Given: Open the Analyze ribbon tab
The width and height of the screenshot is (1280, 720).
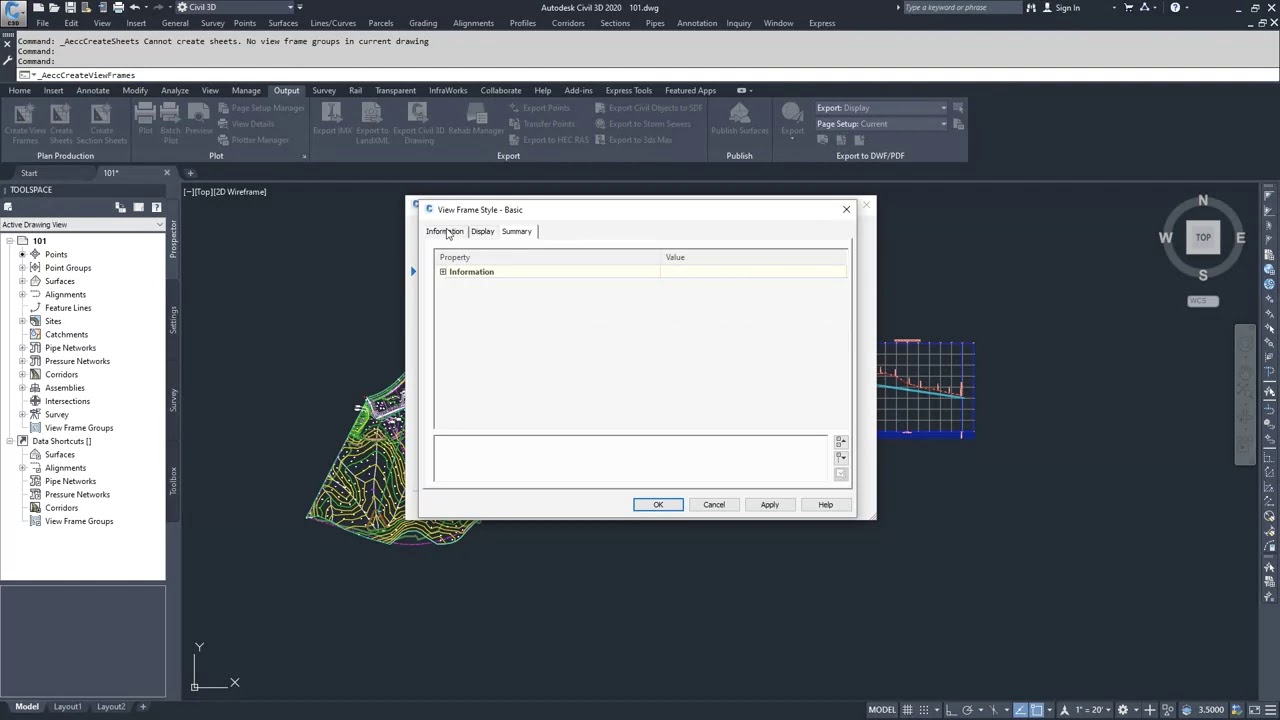Looking at the screenshot, I should tap(174, 90).
